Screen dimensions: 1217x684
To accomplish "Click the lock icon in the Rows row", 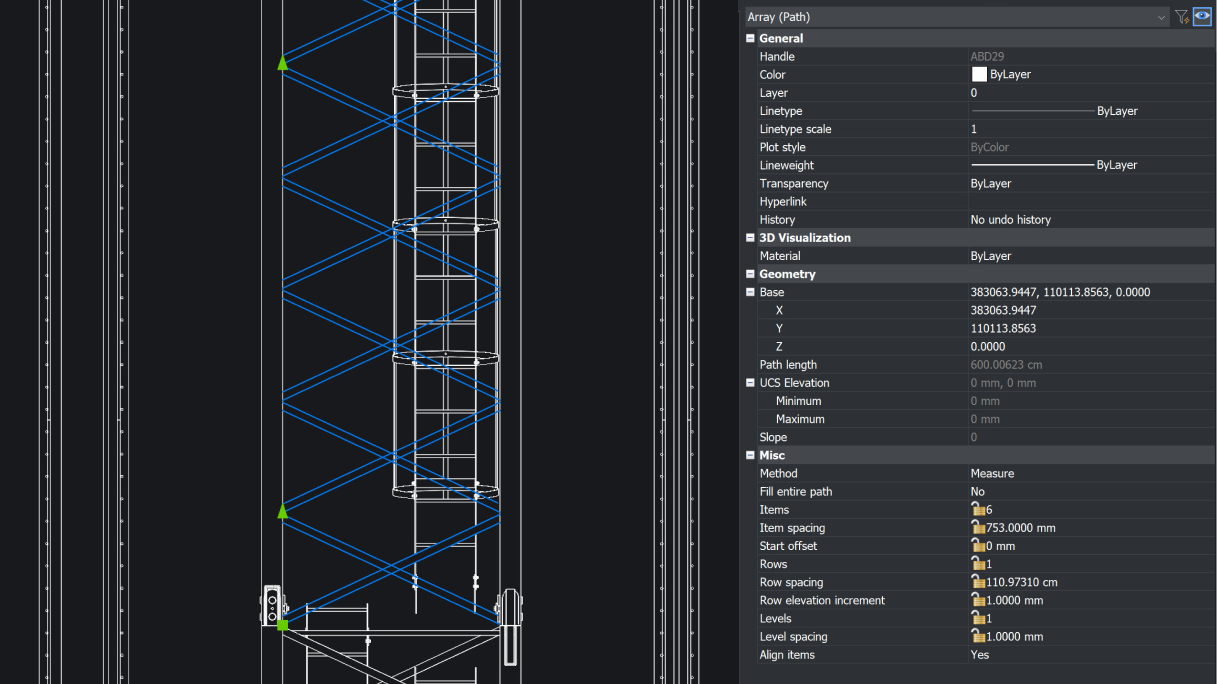I will click(x=978, y=563).
